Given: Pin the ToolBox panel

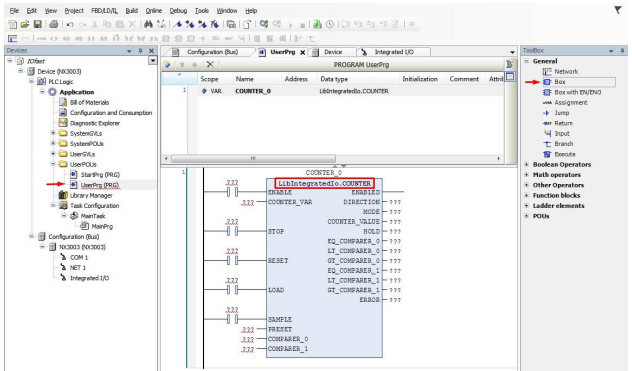Looking at the screenshot, I should pos(622,51).
